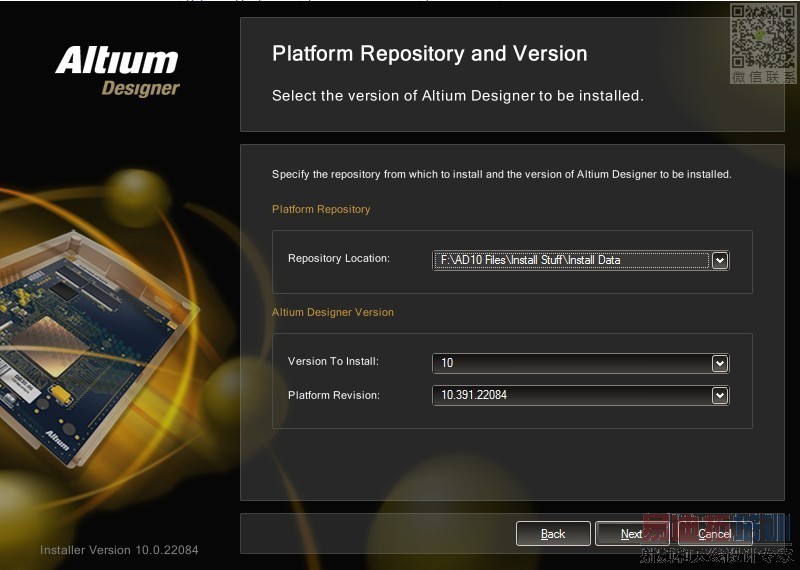The image size is (800, 570).
Task: Select the Repository Location label
Action: click(339, 258)
